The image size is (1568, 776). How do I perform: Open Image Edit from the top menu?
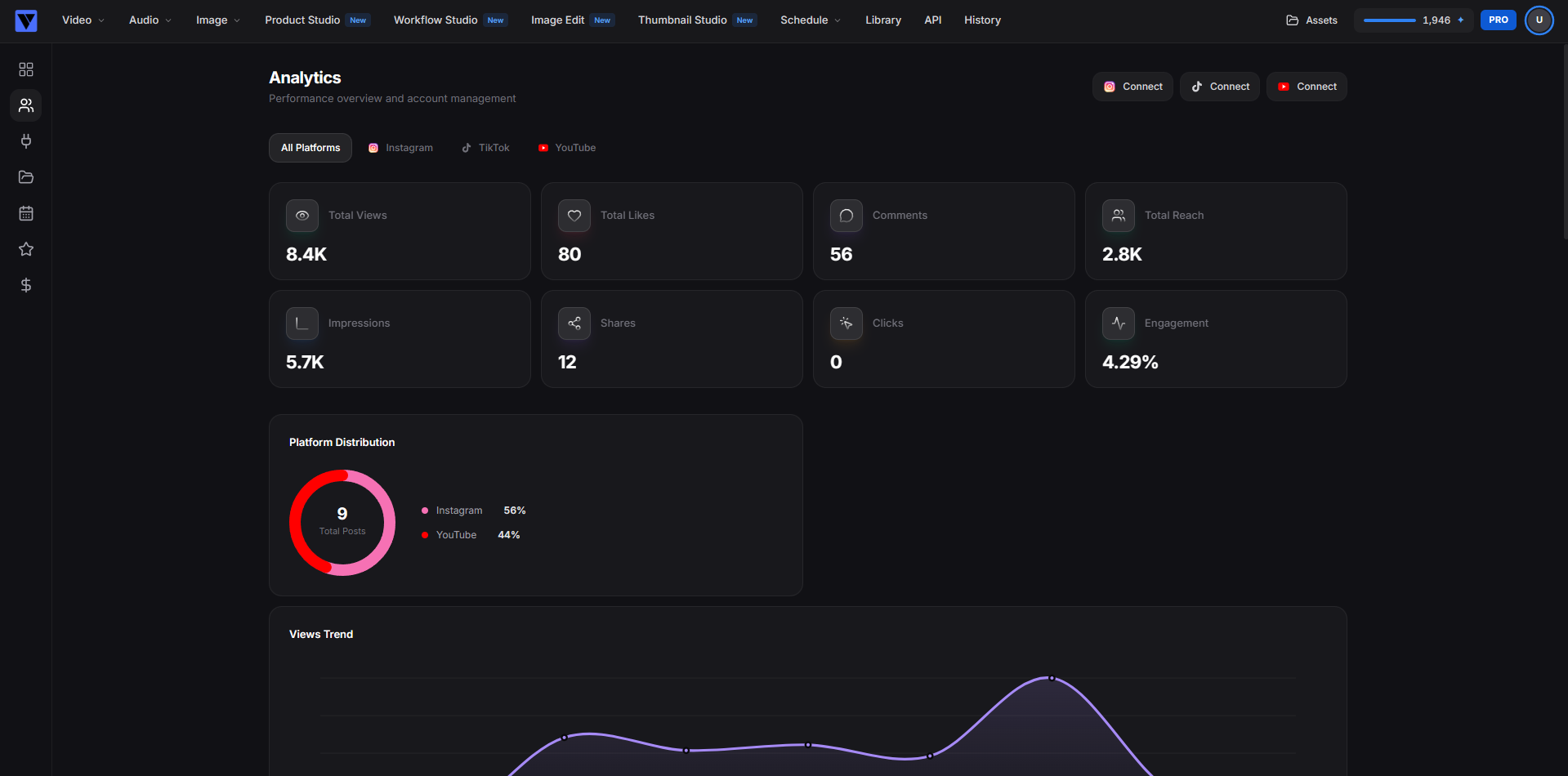coord(572,20)
